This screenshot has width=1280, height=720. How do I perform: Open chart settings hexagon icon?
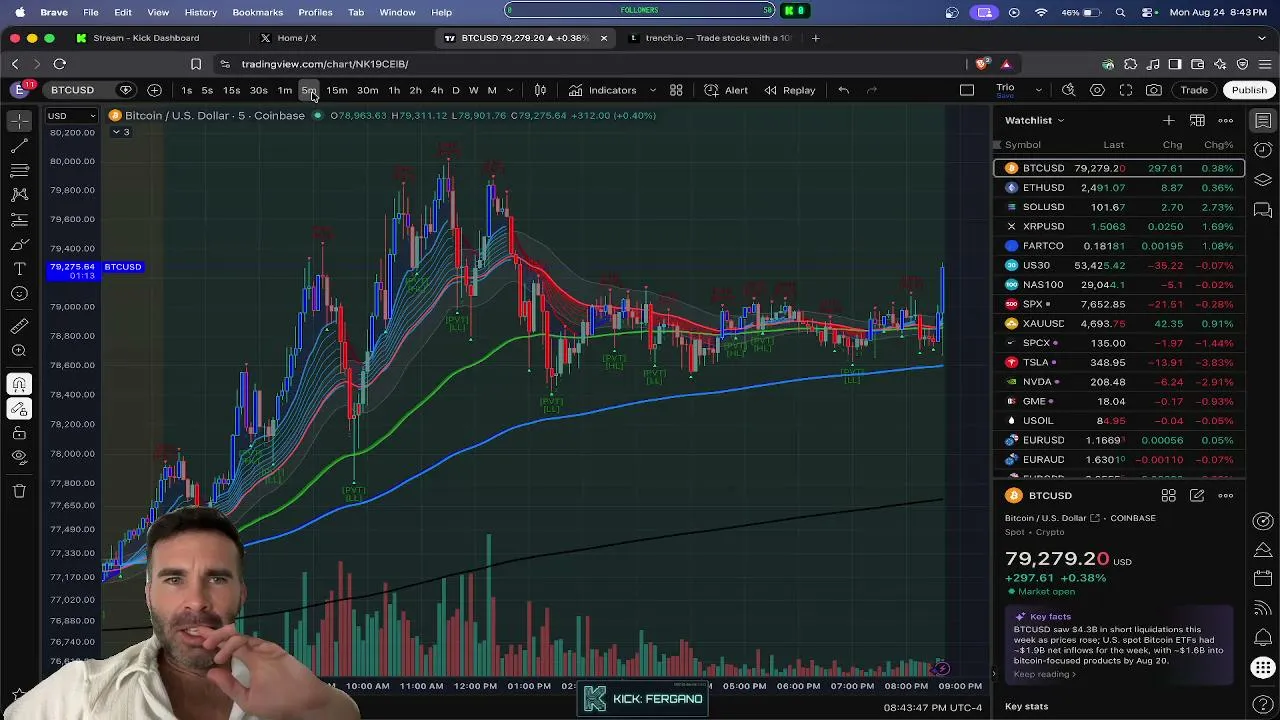(x=1097, y=90)
